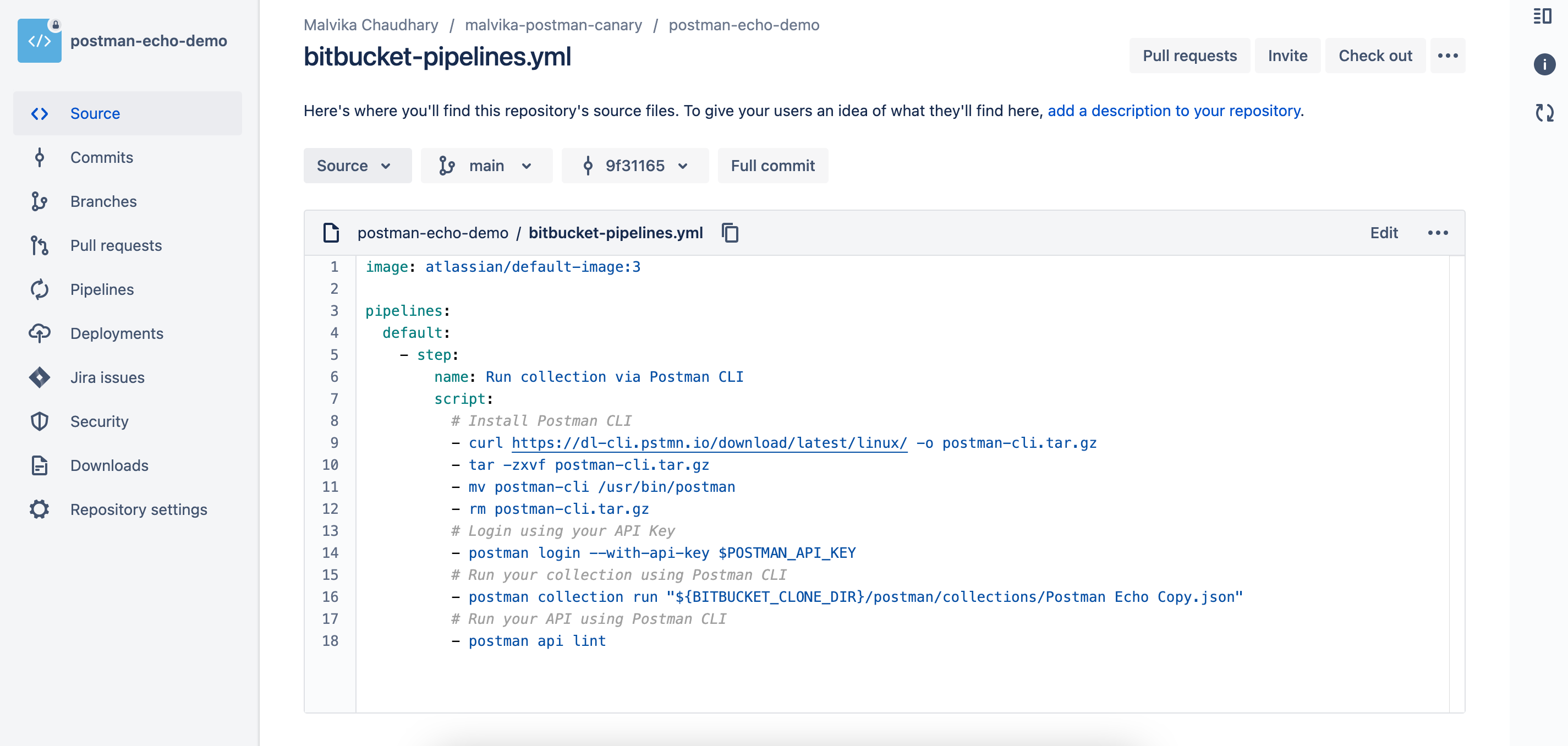The image size is (1568, 746).
Task: Click 'mv postman-cli /usr/bin/postman' code line
Action: (593, 487)
